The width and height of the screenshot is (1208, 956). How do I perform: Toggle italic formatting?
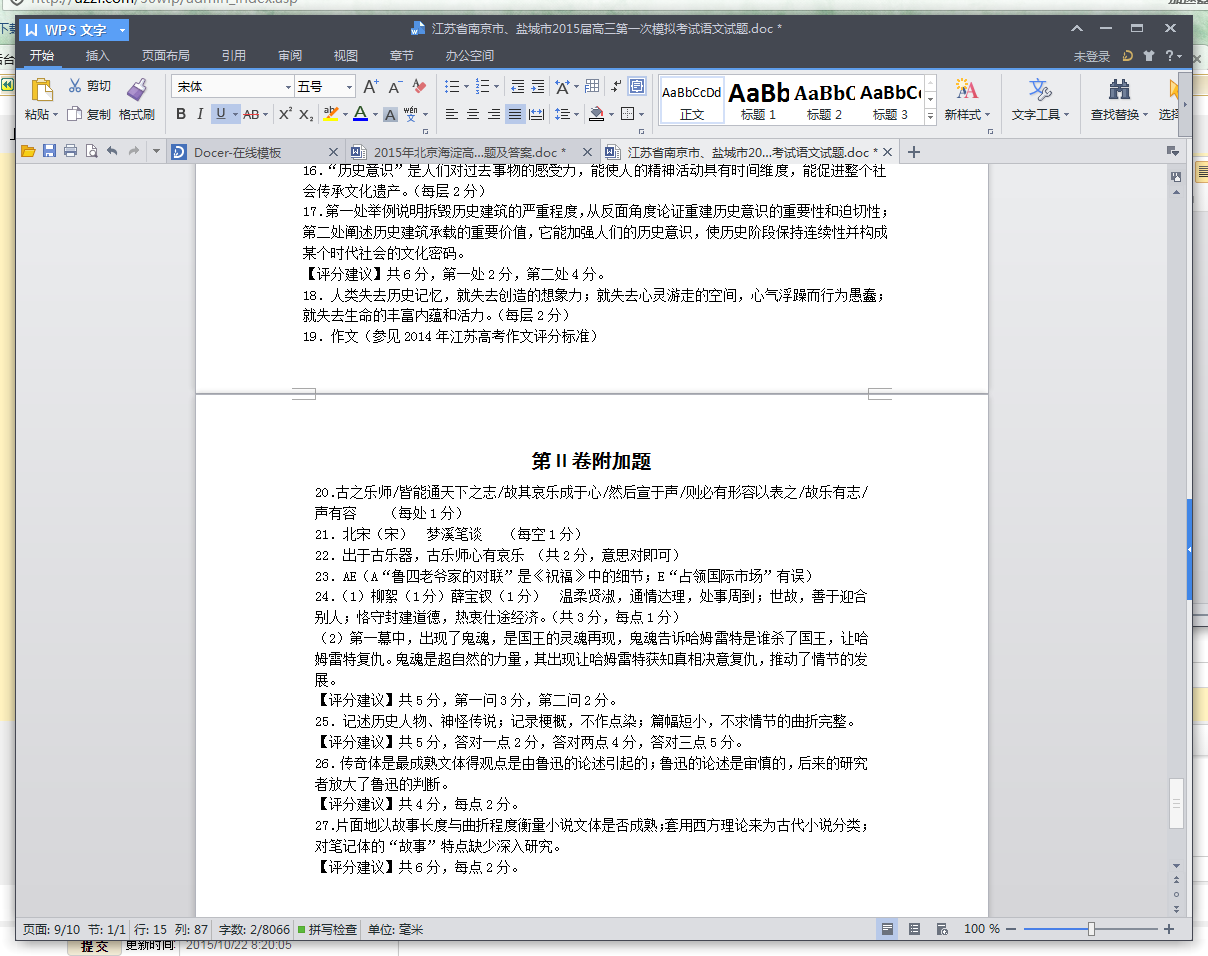pos(200,114)
